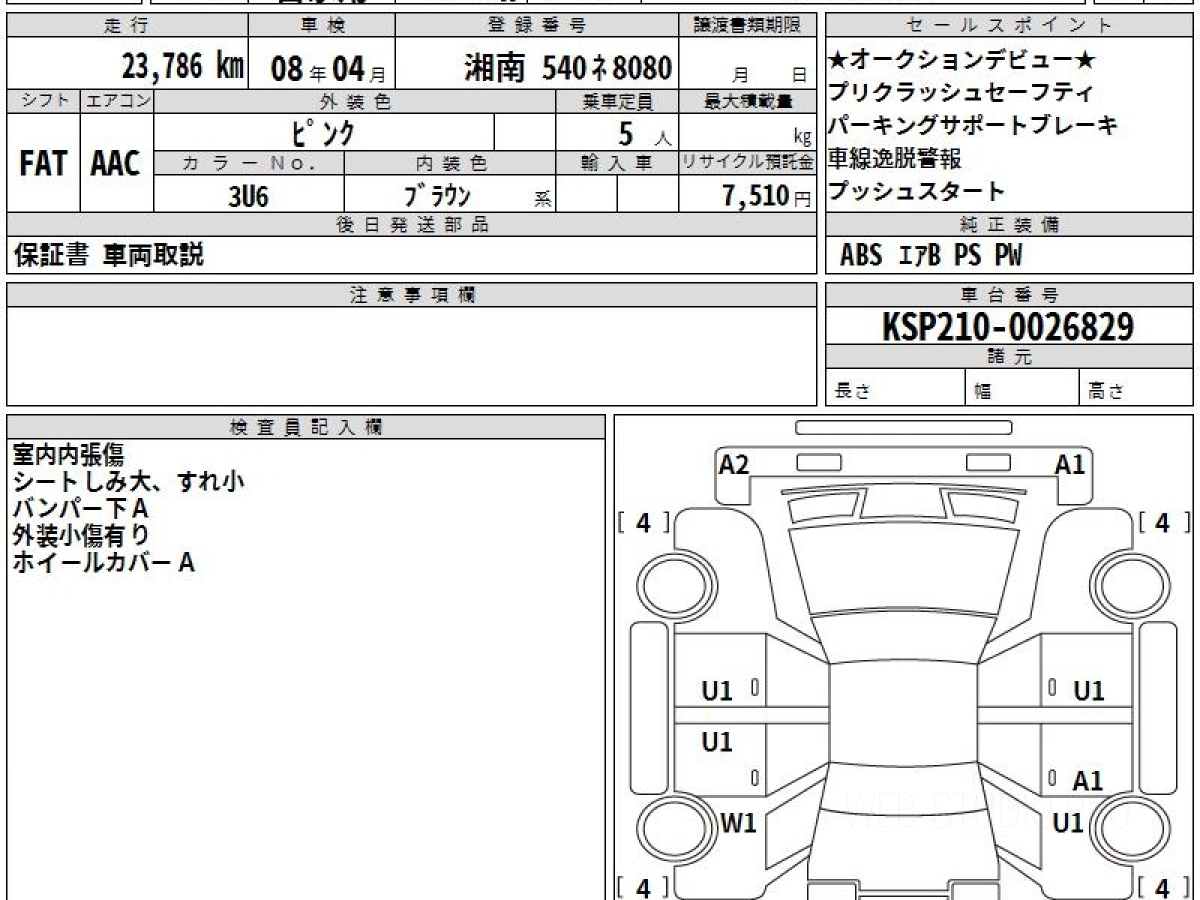Click the 車台番号 header
This screenshot has height=900, width=1200.
(1009, 294)
